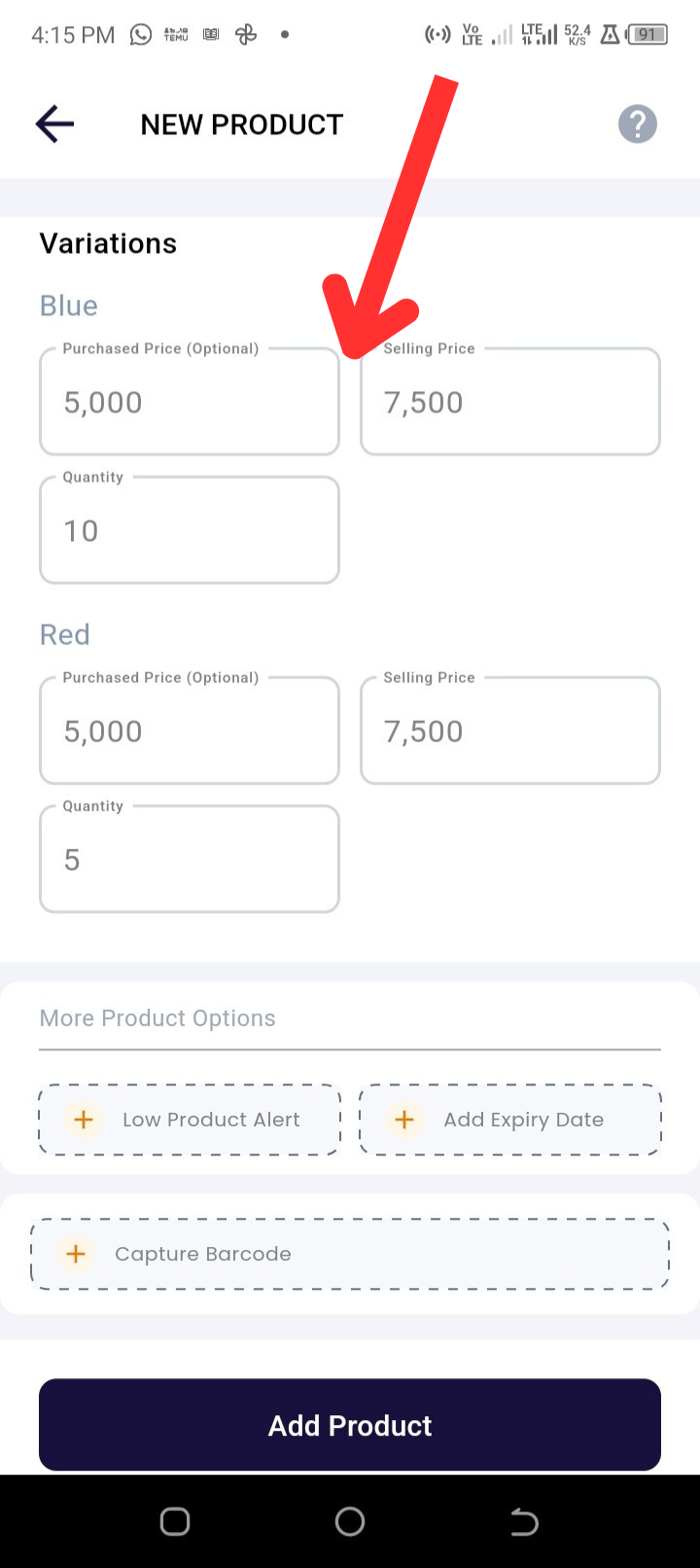Open the help question mark icon
The image size is (700, 1568).
coord(638,125)
